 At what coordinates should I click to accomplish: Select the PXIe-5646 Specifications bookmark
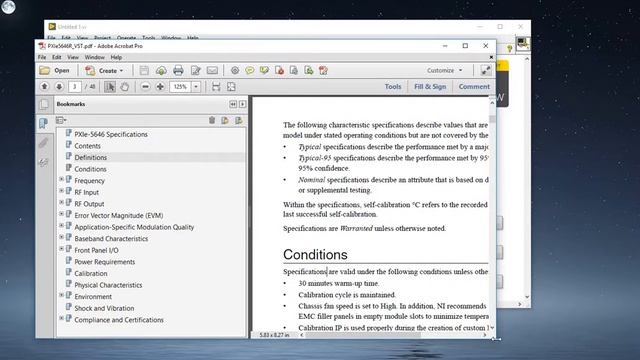click(x=111, y=134)
